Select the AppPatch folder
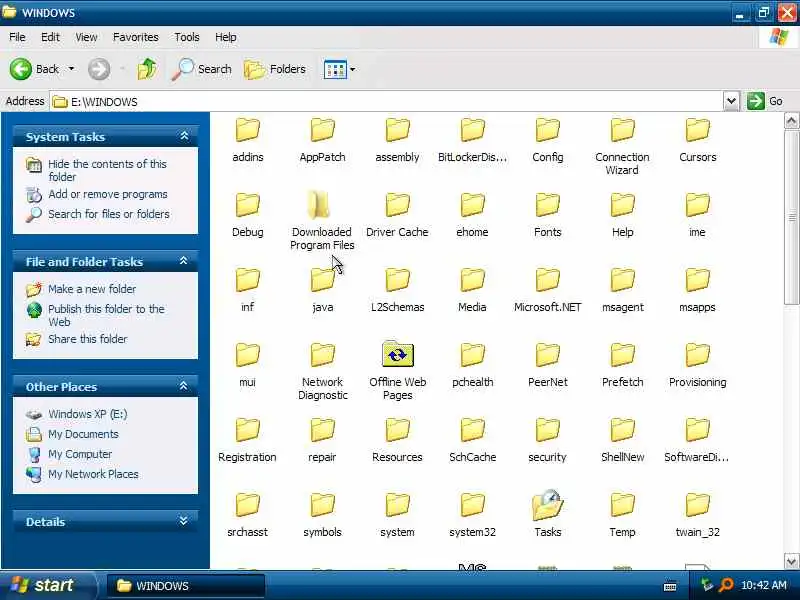This screenshot has height=600, width=800. coord(322,140)
